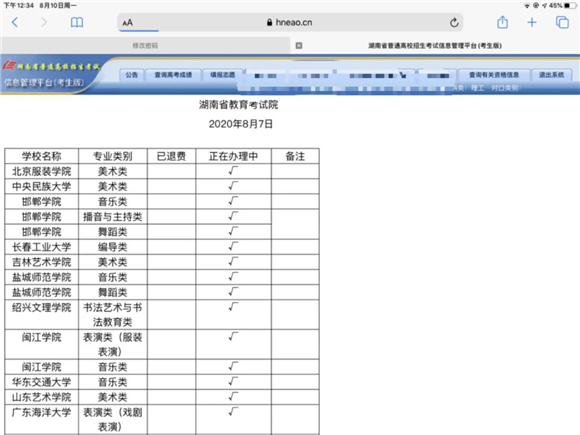The width and height of the screenshot is (580, 435).
Task: Click the date 2020年8月7日
Action: [241, 124]
